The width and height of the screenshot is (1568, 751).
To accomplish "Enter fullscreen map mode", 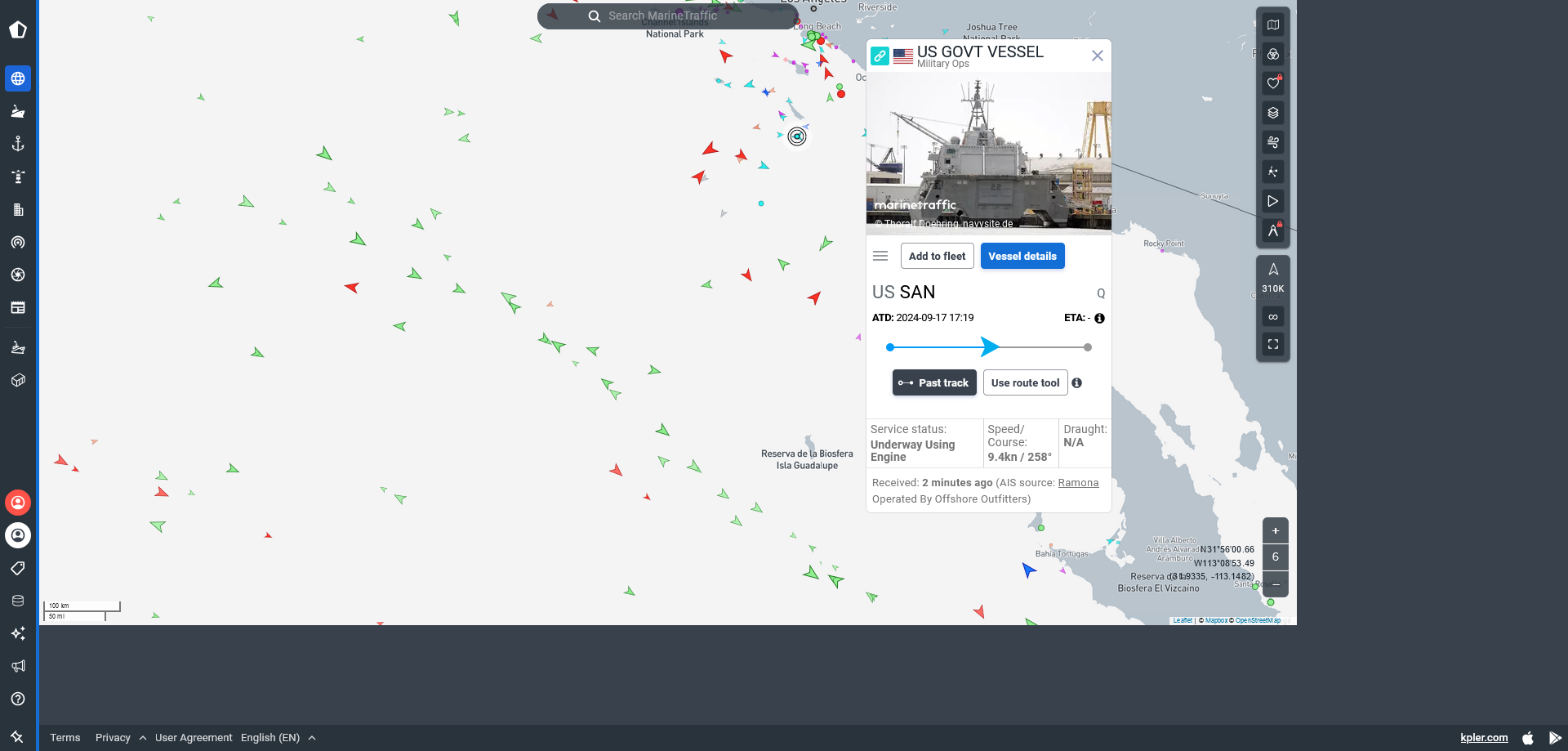I will point(1273,344).
